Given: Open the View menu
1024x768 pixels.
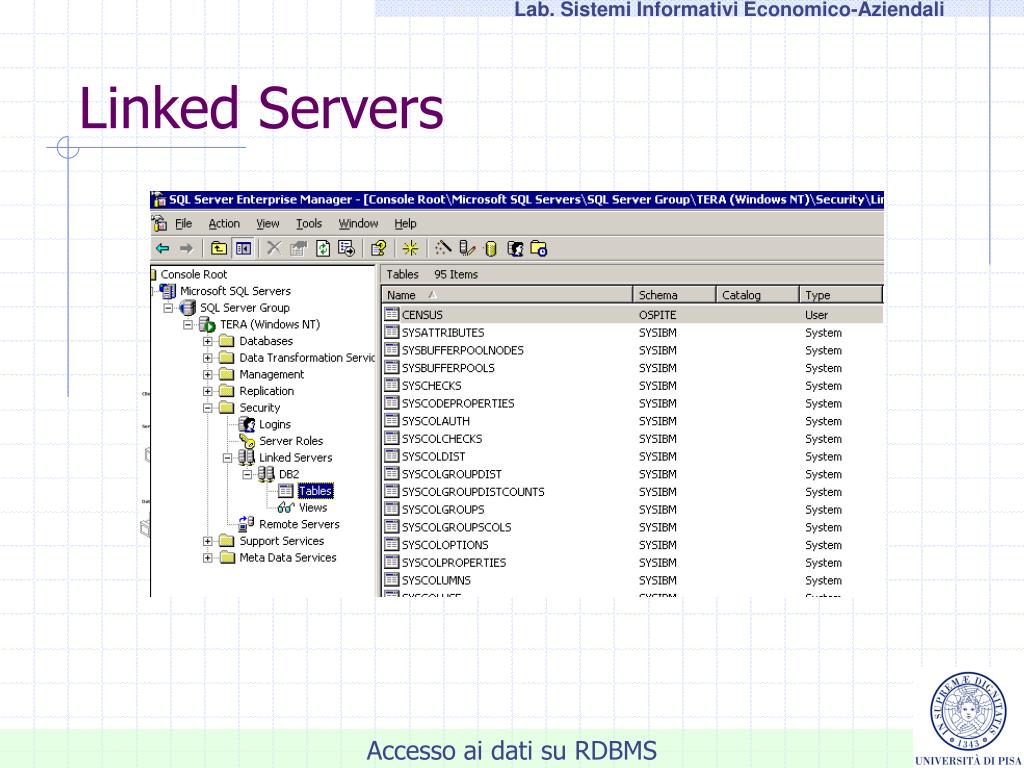Looking at the screenshot, I should pyautogui.click(x=268, y=223).
